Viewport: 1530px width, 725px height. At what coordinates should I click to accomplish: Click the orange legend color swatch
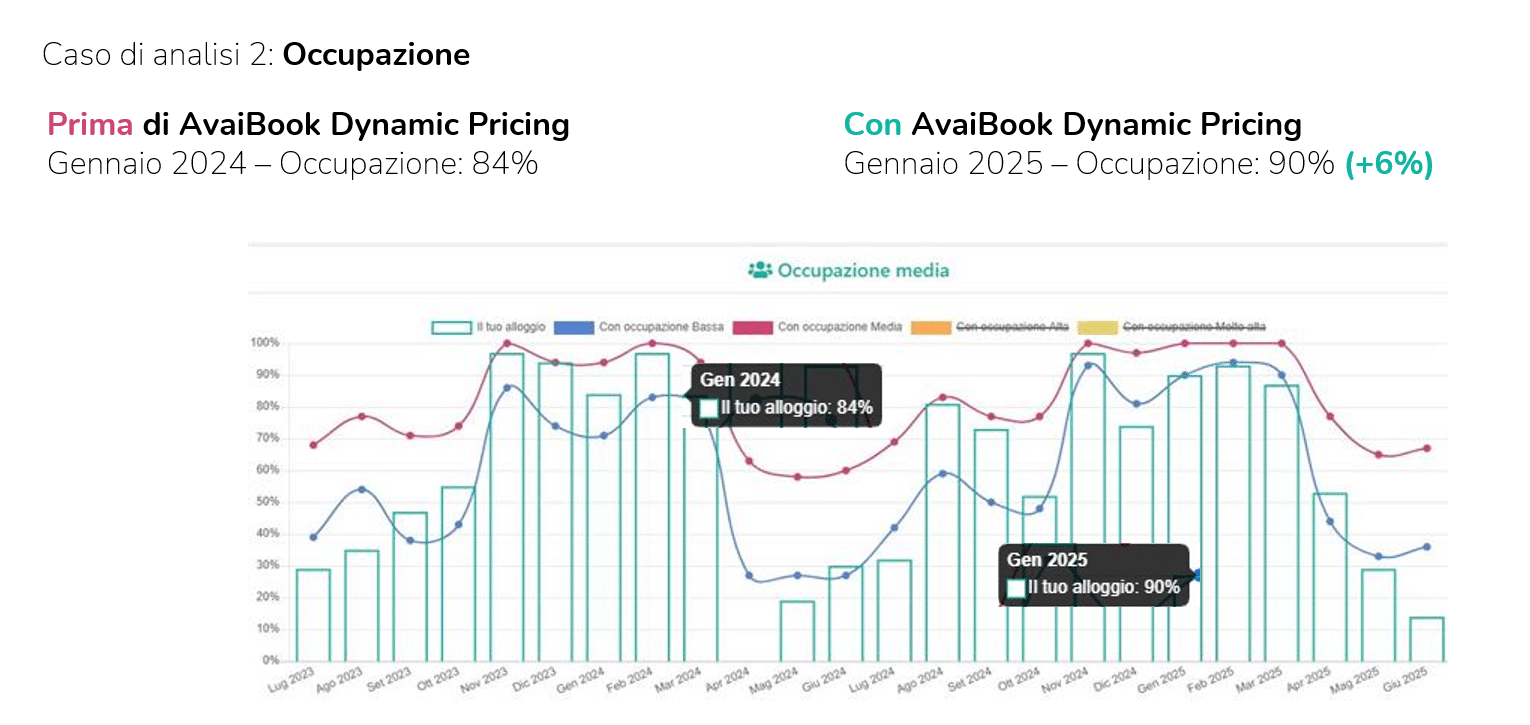pyautogui.click(x=930, y=327)
